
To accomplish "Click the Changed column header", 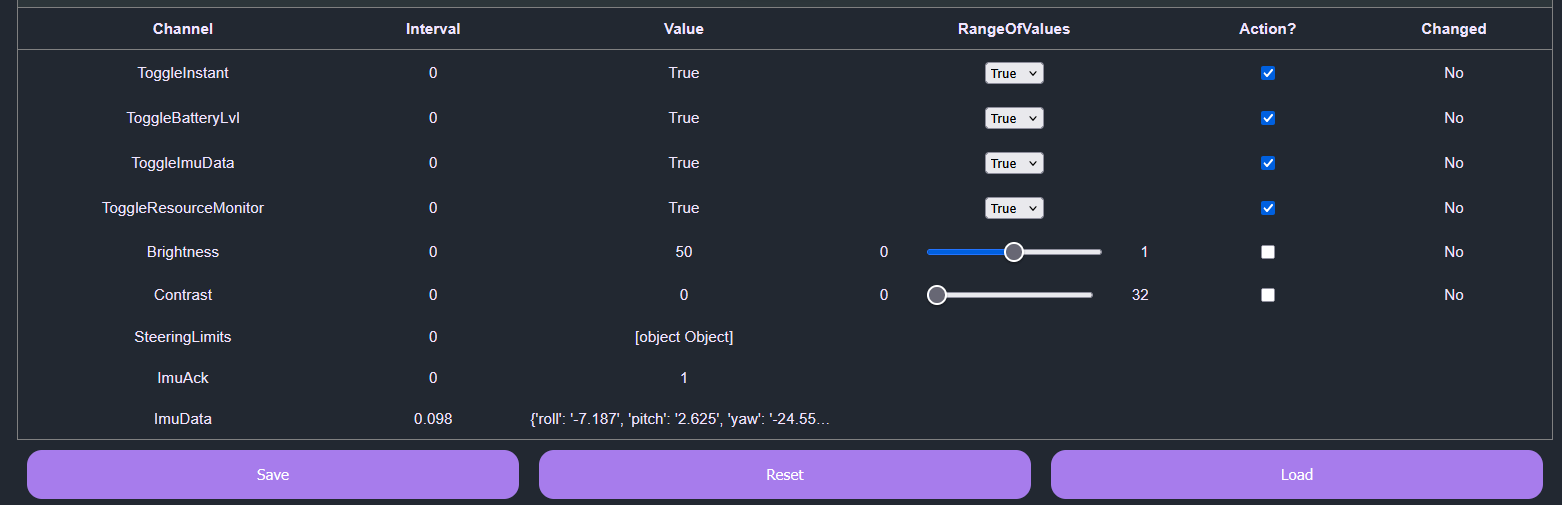I will coord(1453,29).
